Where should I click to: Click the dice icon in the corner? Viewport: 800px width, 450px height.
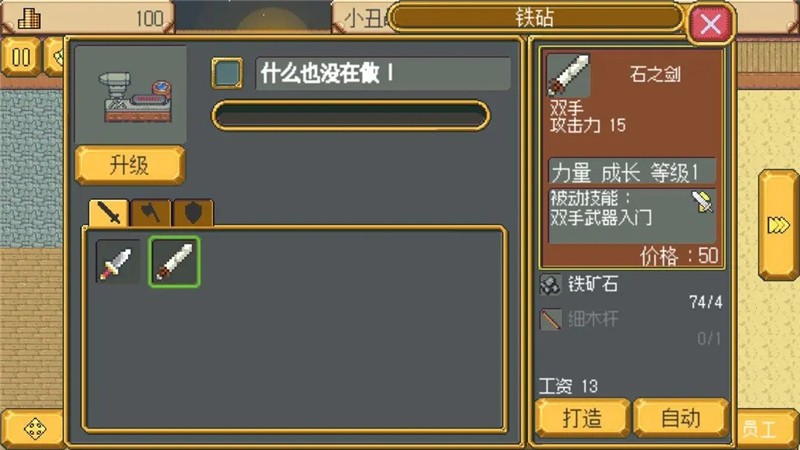pyautogui.click(x=34, y=429)
